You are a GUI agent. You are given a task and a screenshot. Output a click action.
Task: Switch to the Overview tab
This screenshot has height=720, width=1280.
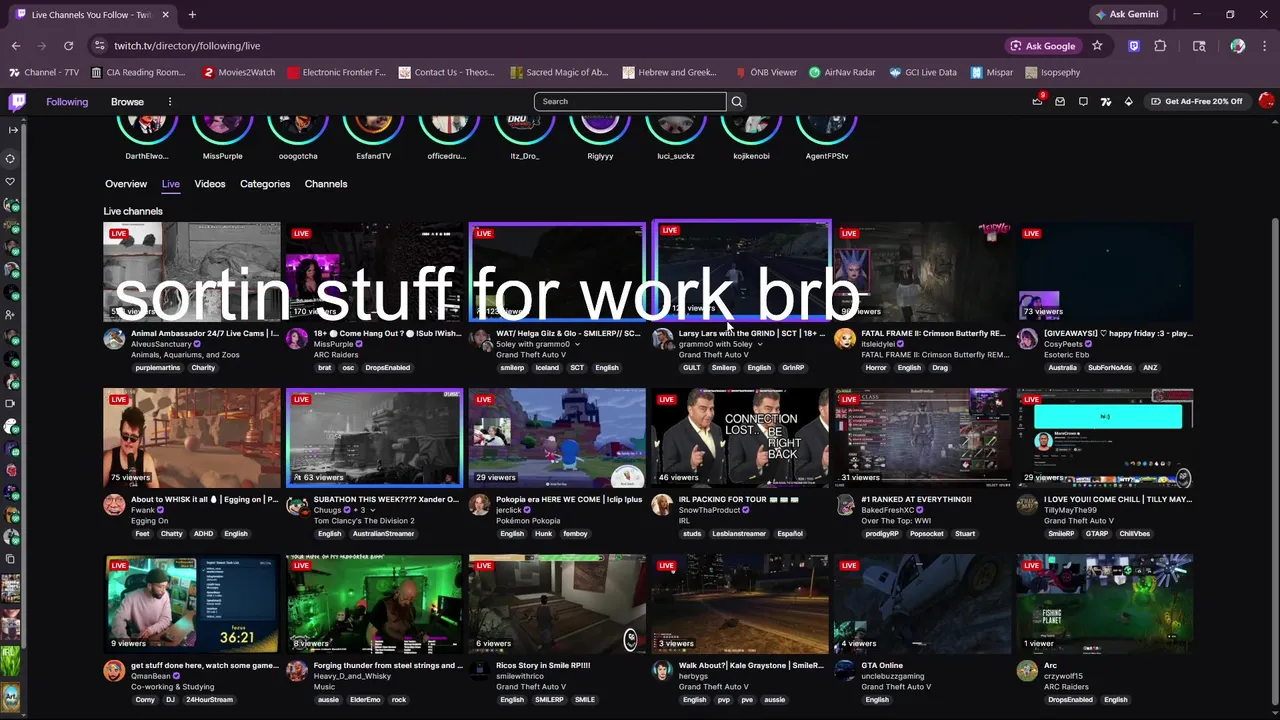[126, 184]
